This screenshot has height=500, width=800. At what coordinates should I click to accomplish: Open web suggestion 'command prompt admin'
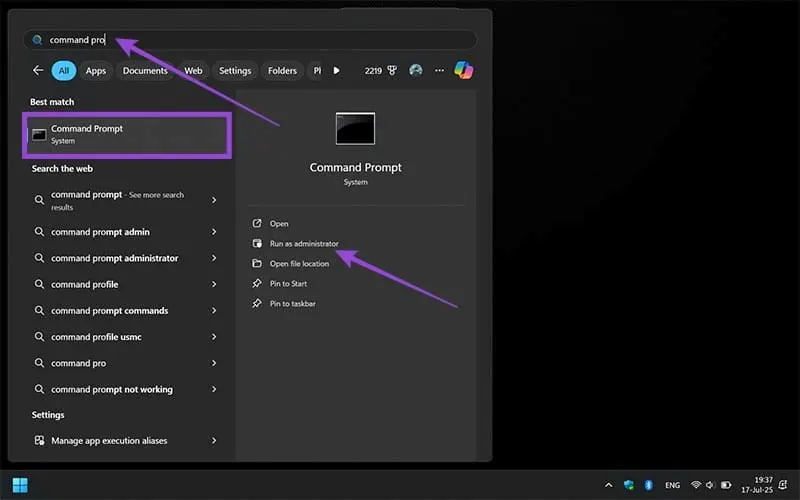point(126,232)
